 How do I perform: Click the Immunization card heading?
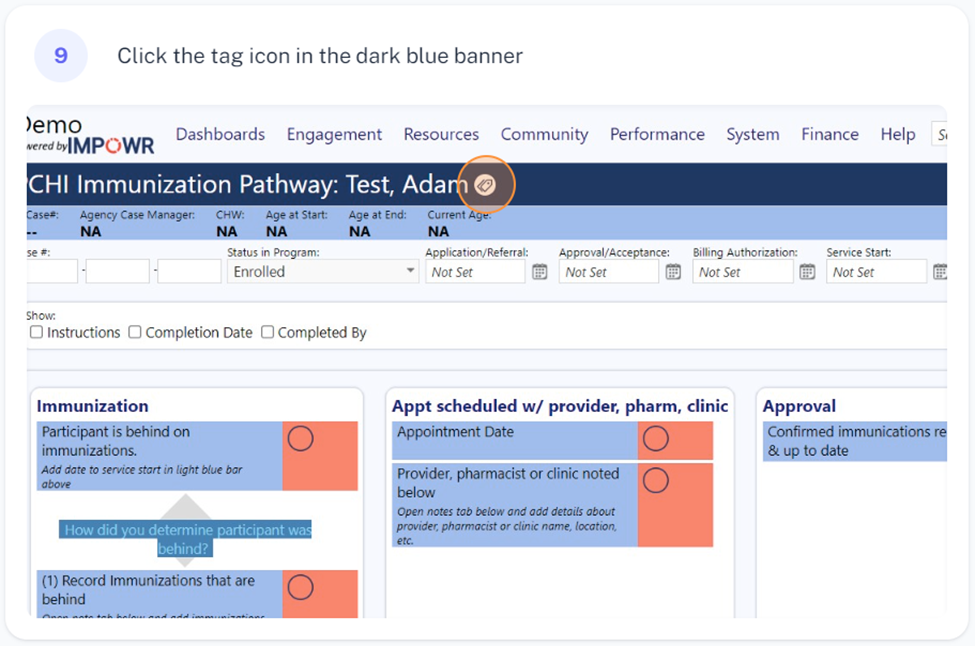(93, 406)
